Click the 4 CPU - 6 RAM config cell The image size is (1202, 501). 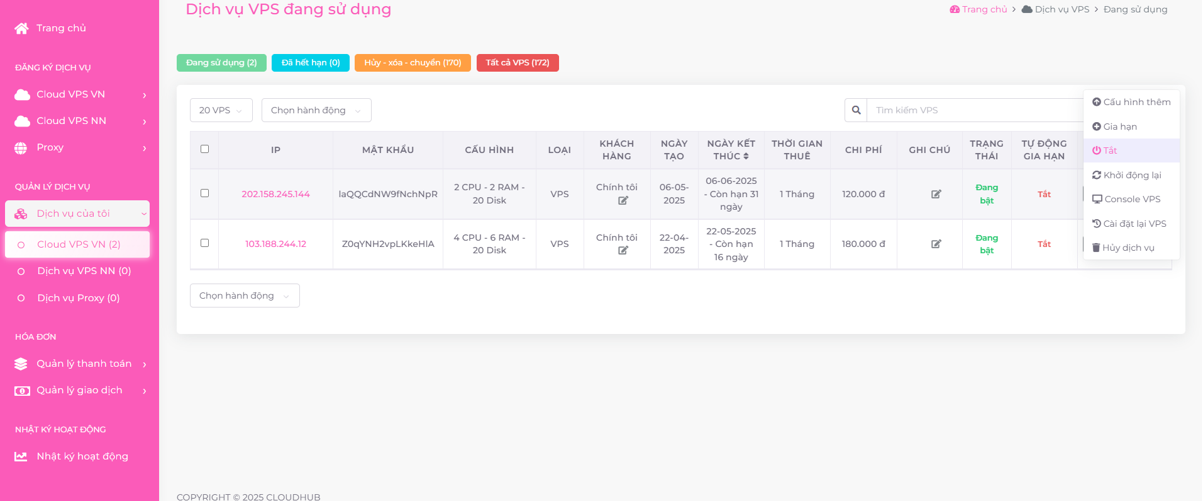(489, 244)
